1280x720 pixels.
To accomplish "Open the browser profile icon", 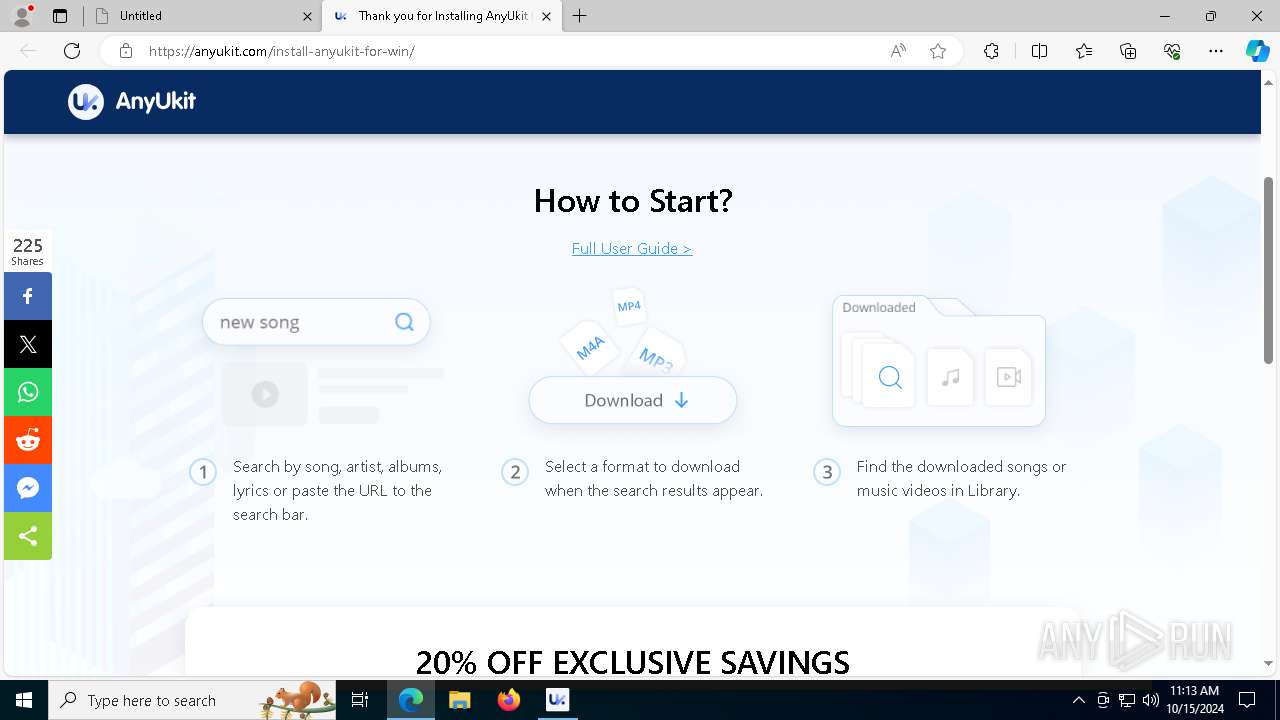I will coord(22,16).
